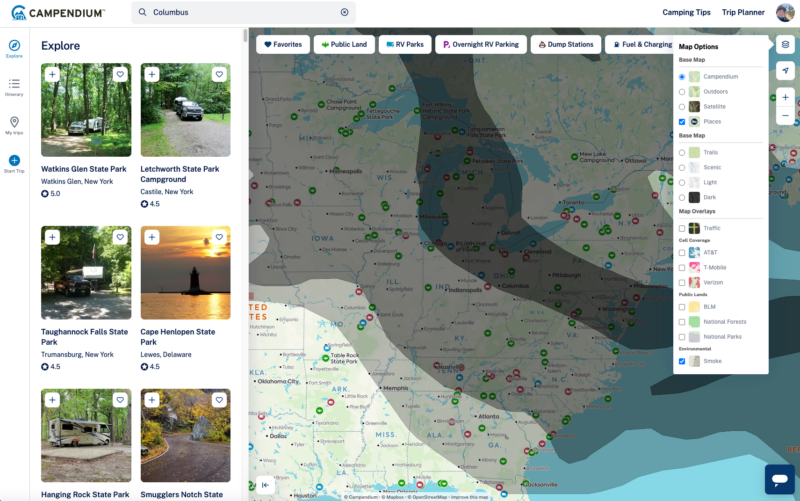Add Letchworth State Park Campground to trip

(x=152, y=74)
